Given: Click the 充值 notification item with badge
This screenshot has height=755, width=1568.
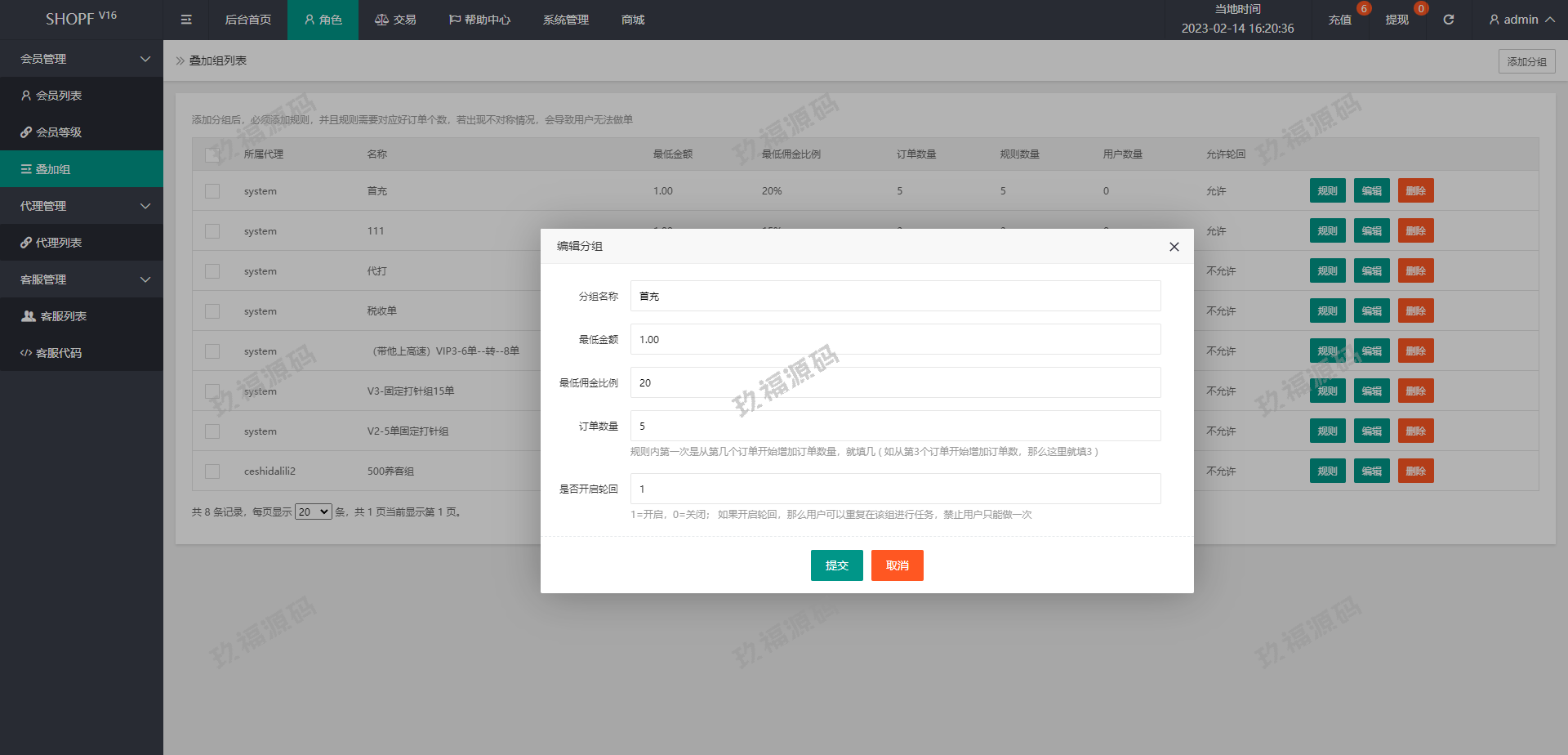Looking at the screenshot, I should pos(1340,20).
